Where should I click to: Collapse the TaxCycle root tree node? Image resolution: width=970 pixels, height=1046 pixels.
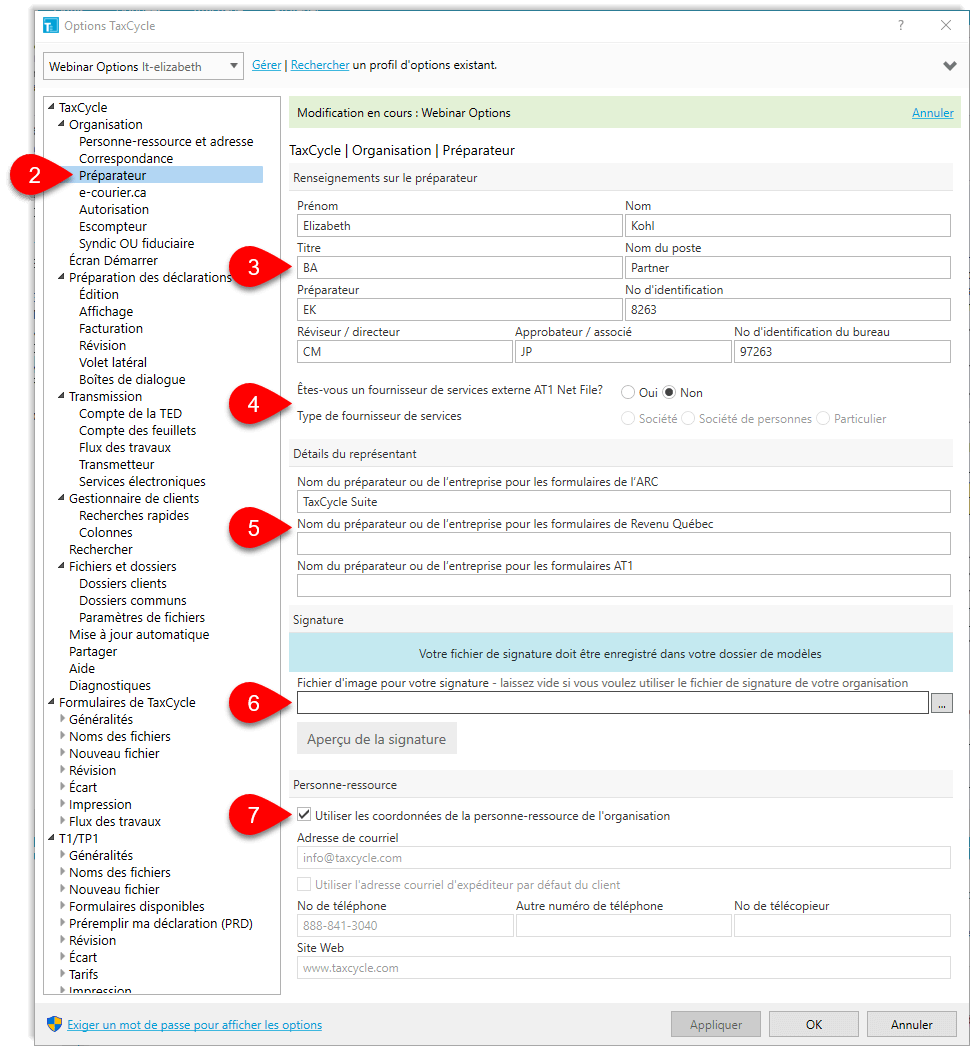click(51, 107)
